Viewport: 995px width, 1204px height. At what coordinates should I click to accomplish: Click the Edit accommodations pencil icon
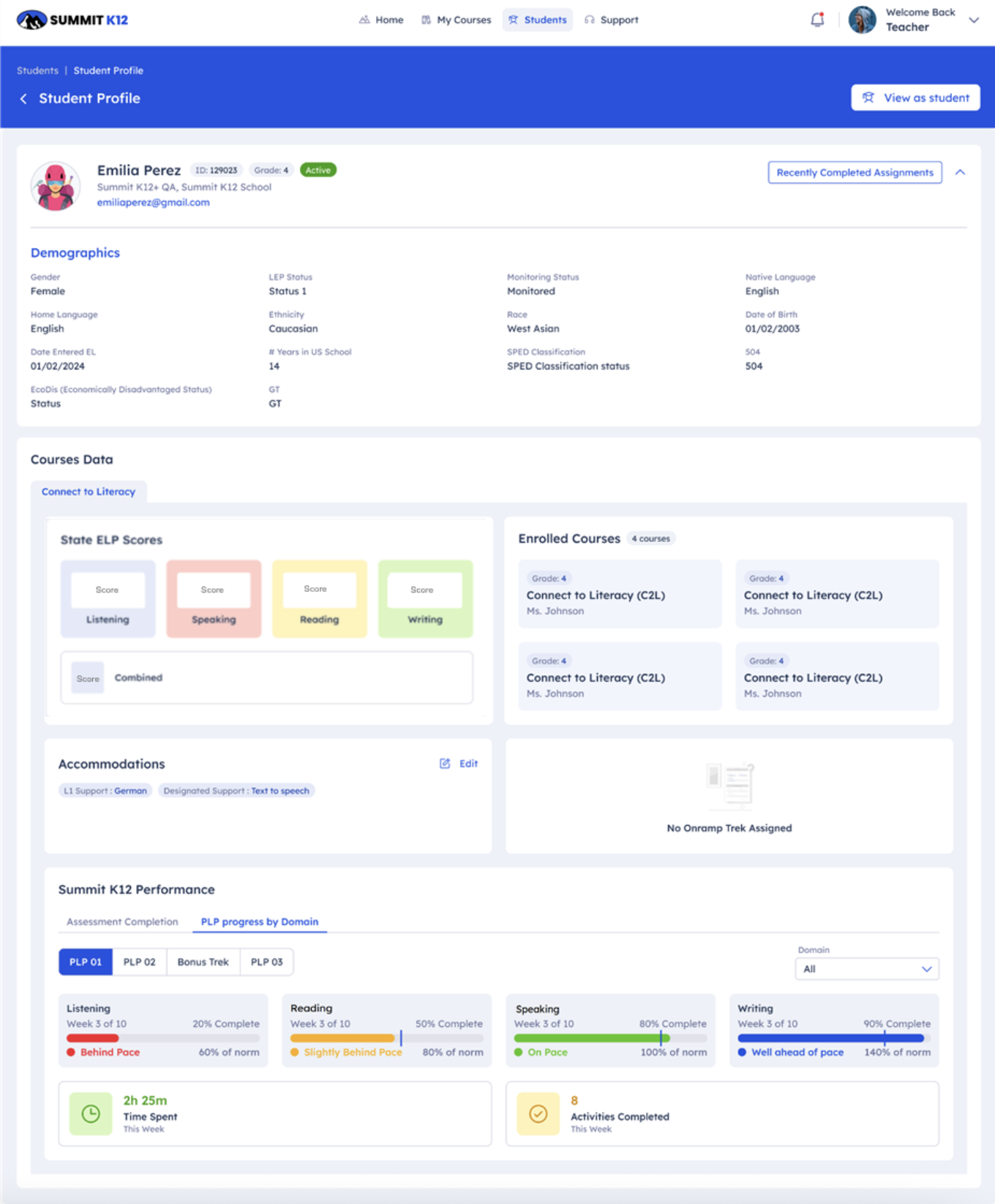[445, 764]
